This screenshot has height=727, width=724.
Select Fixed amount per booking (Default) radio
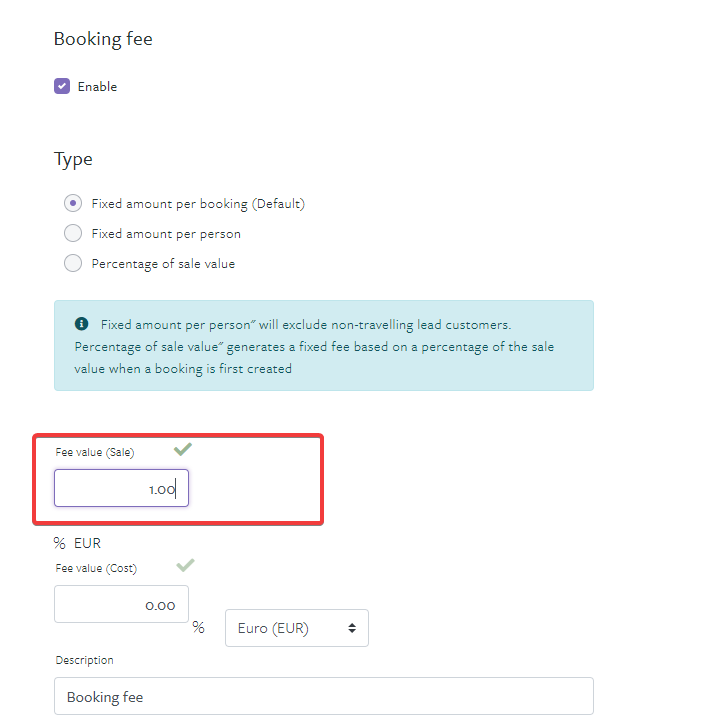point(73,203)
